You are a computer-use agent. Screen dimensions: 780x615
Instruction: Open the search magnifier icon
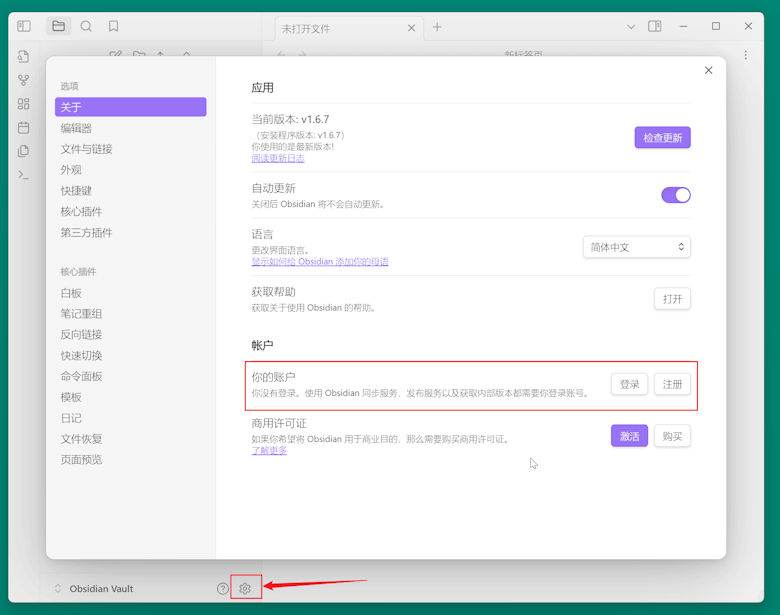[x=86, y=27]
